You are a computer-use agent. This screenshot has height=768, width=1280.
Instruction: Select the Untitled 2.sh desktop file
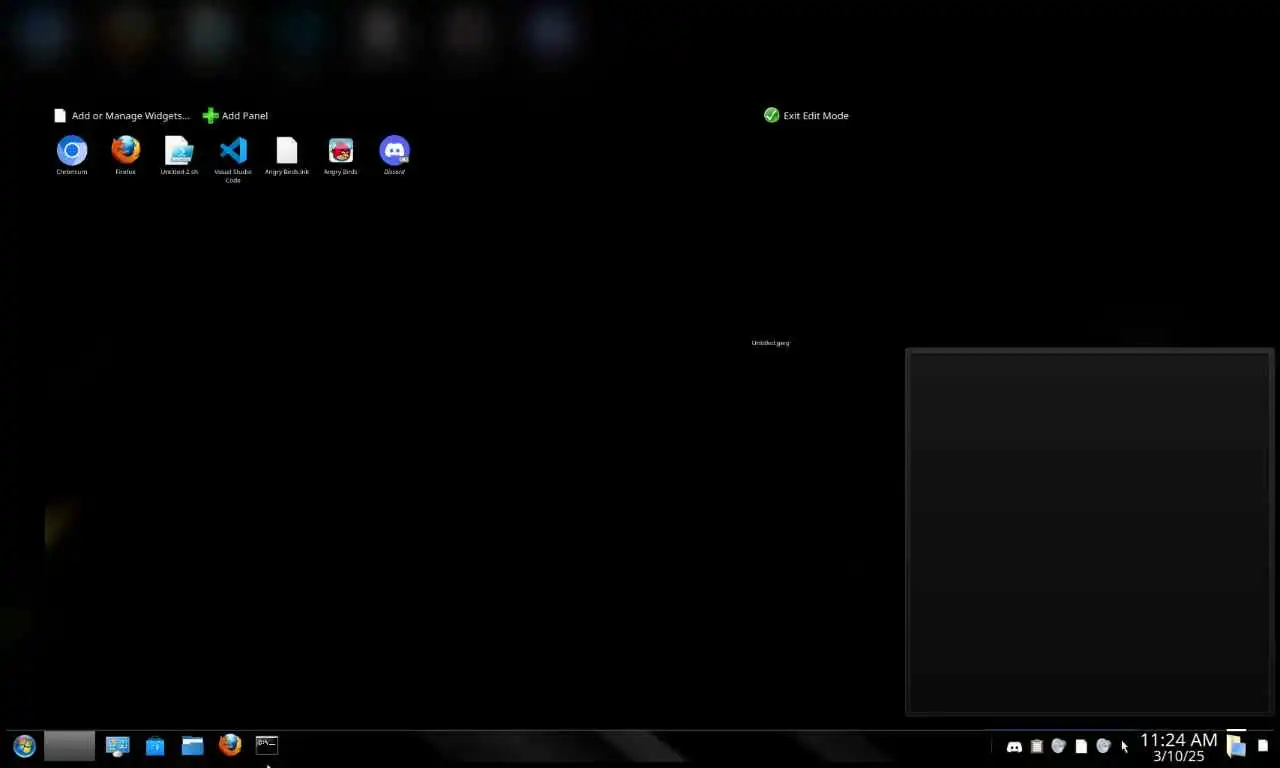tap(179, 155)
